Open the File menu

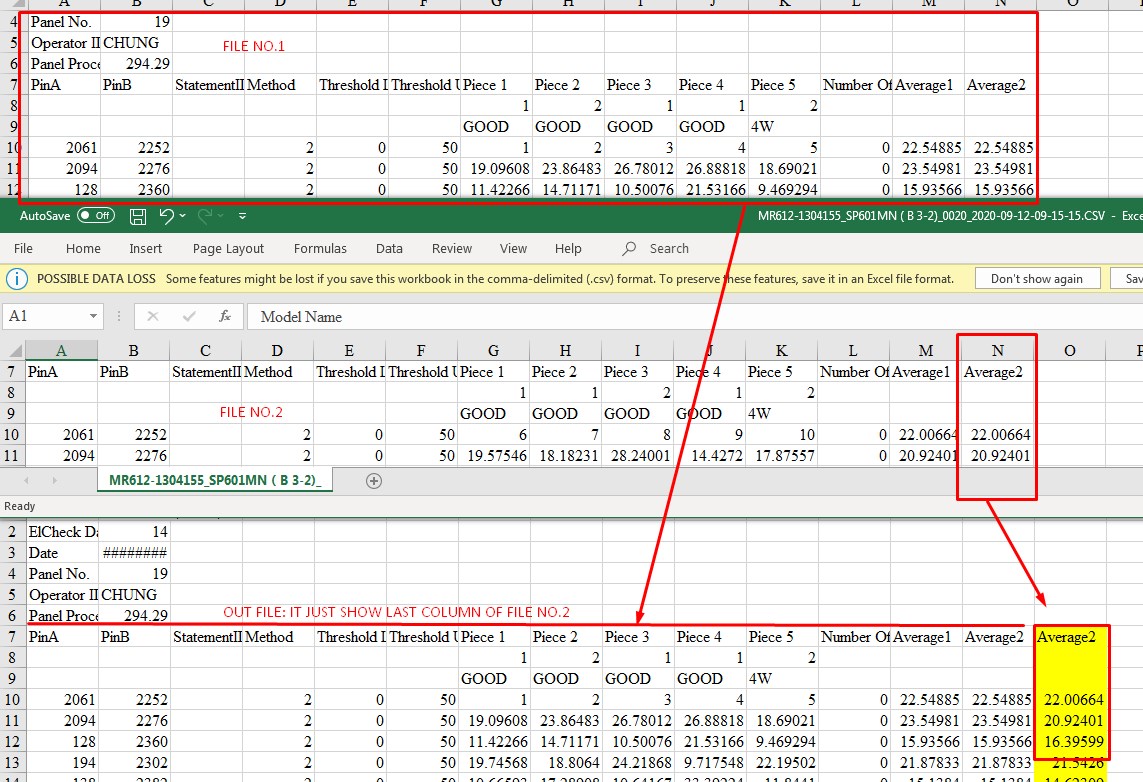tap(23, 249)
